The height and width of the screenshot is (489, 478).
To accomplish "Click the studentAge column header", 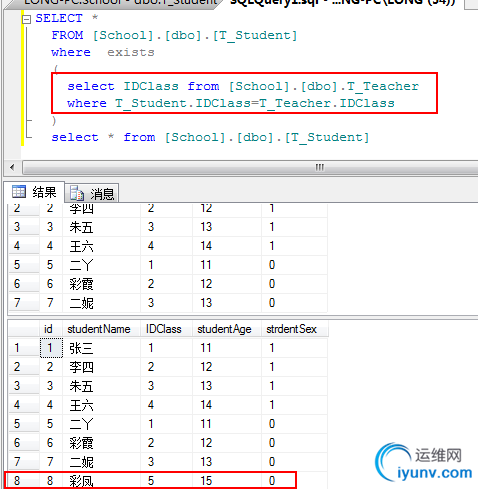I will point(227,329).
